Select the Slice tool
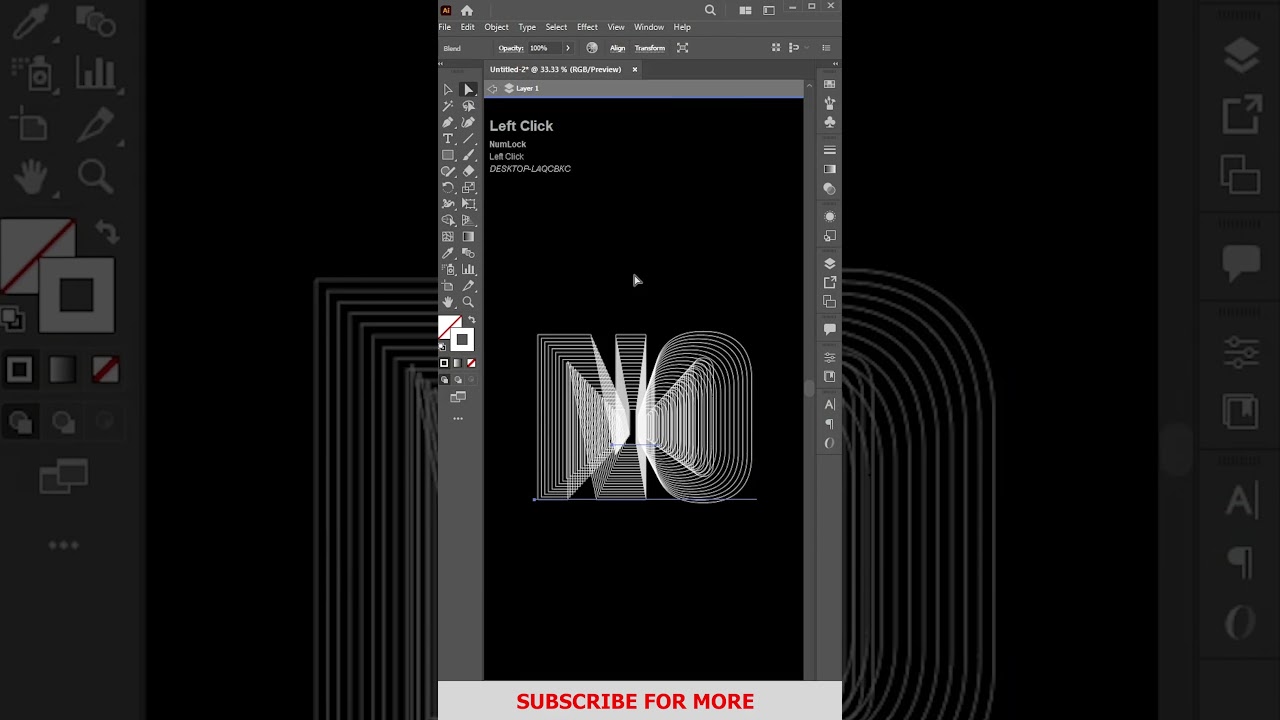 click(468, 286)
